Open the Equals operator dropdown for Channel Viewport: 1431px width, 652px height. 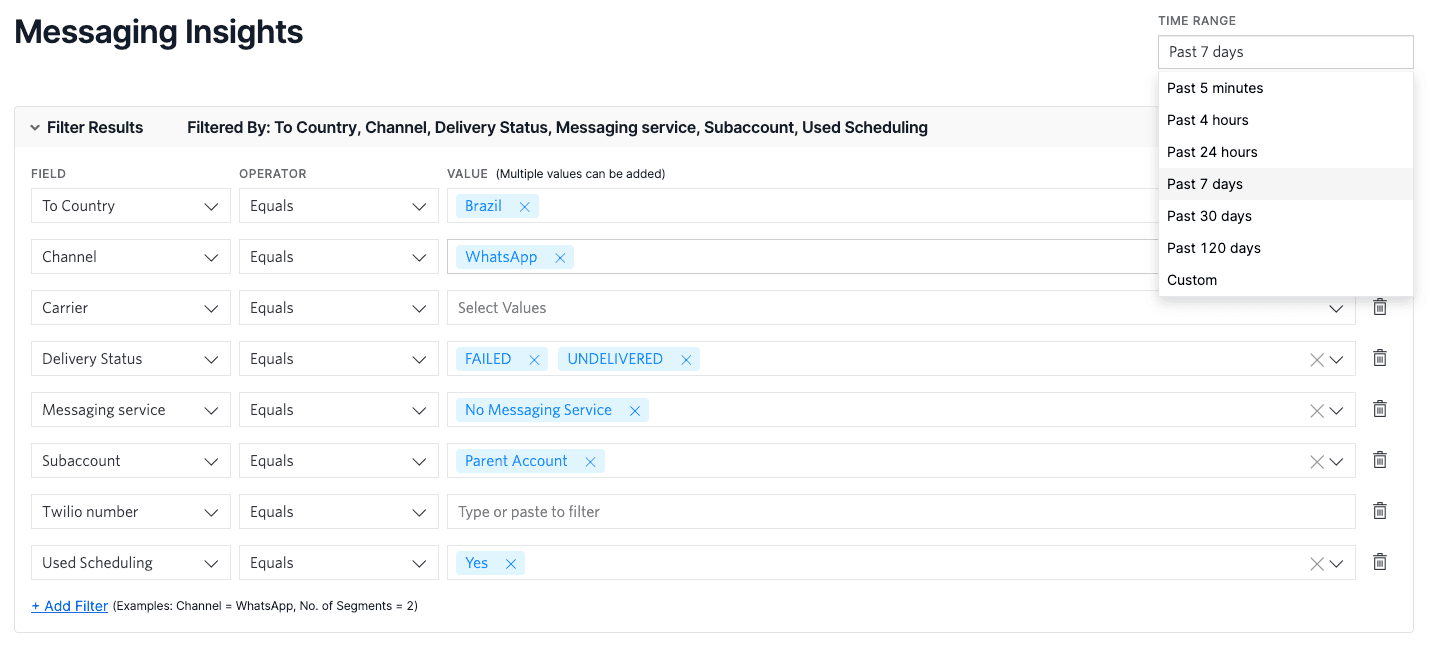[x=338, y=256]
